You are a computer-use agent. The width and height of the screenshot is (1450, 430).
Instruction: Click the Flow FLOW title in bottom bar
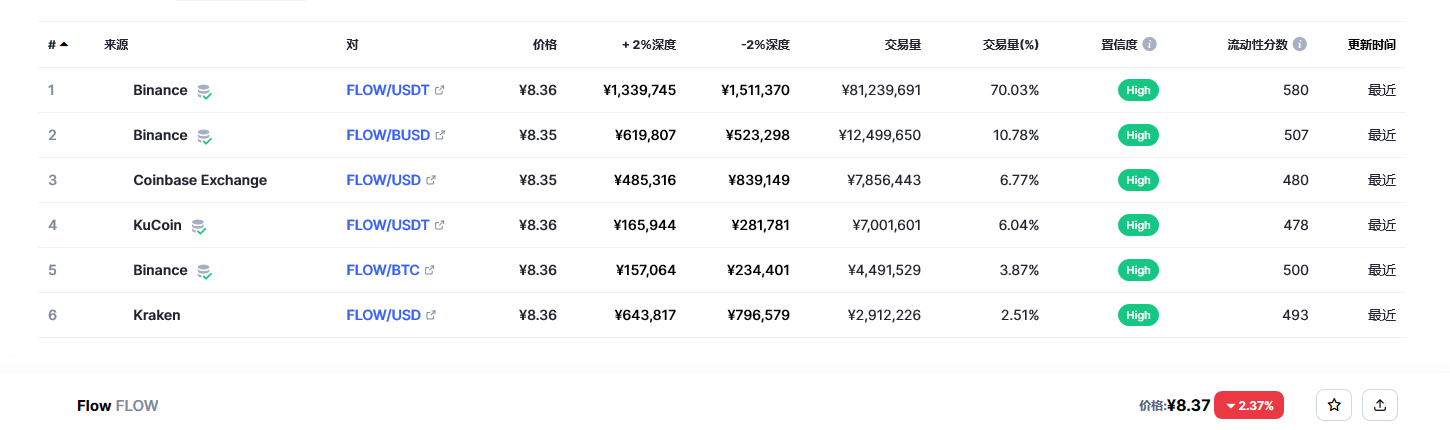118,406
